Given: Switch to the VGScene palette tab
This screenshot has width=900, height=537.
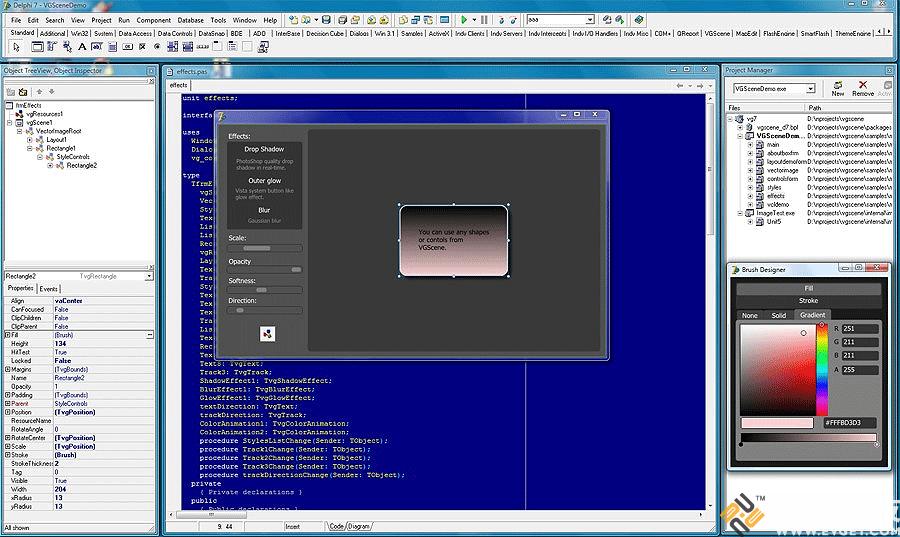Looking at the screenshot, I should [x=717, y=34].
